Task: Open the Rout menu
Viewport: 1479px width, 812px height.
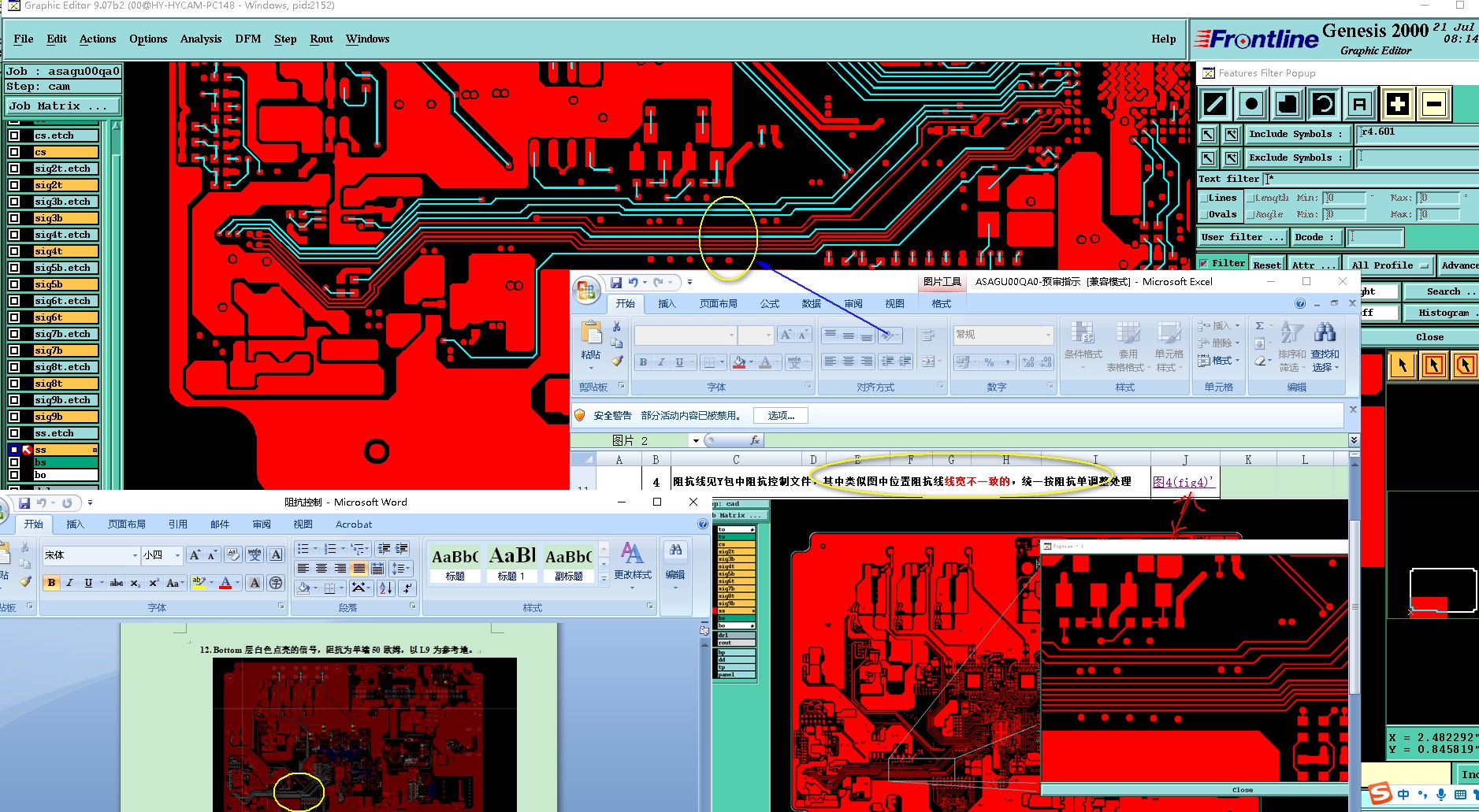Action: coord(321,39)
